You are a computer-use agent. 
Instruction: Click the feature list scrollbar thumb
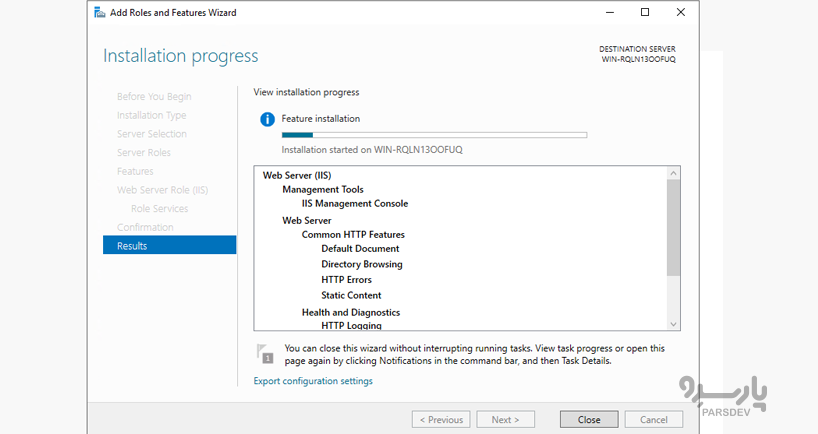click(673, 227)
